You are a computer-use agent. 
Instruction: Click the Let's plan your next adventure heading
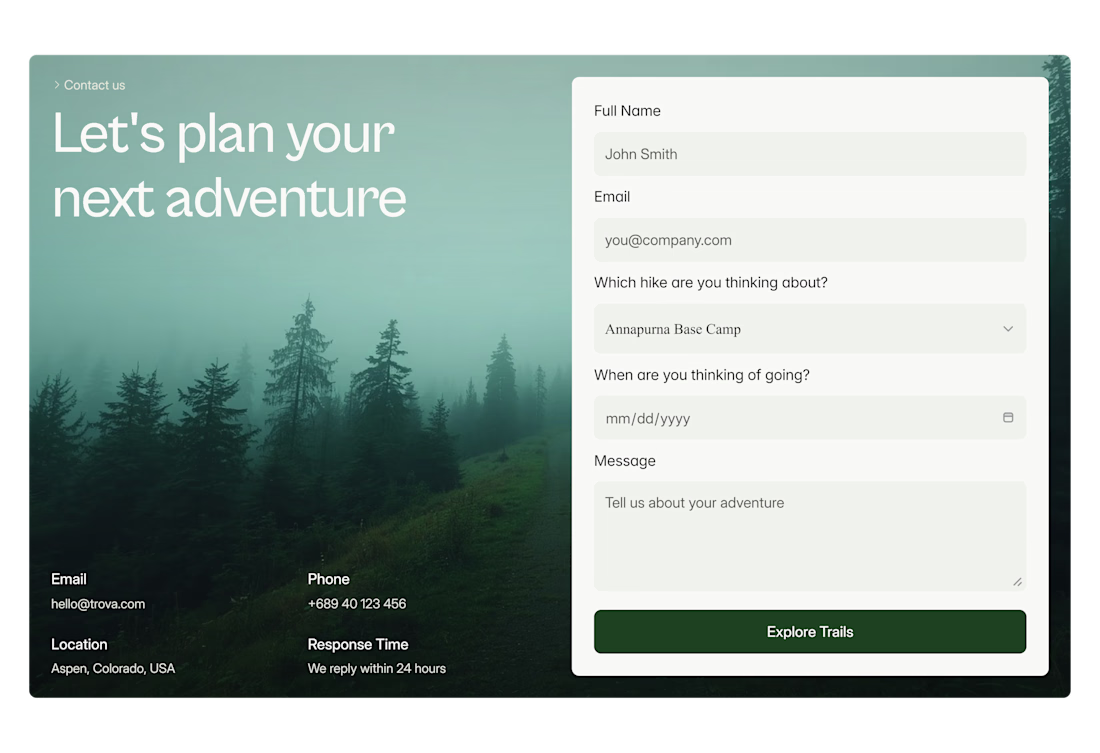(229, 166)
